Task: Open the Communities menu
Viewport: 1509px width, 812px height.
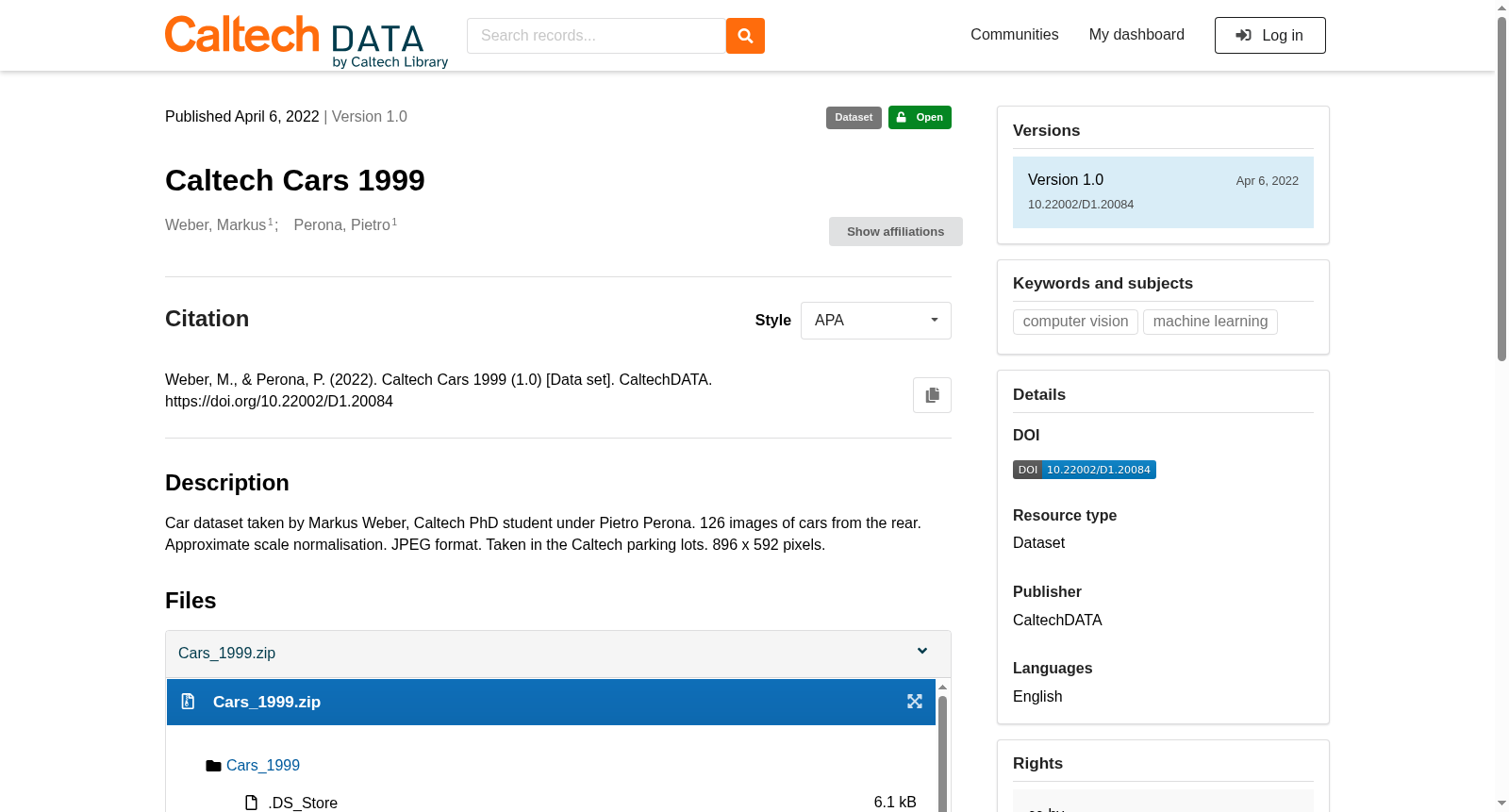Action: click(1015, 35)
